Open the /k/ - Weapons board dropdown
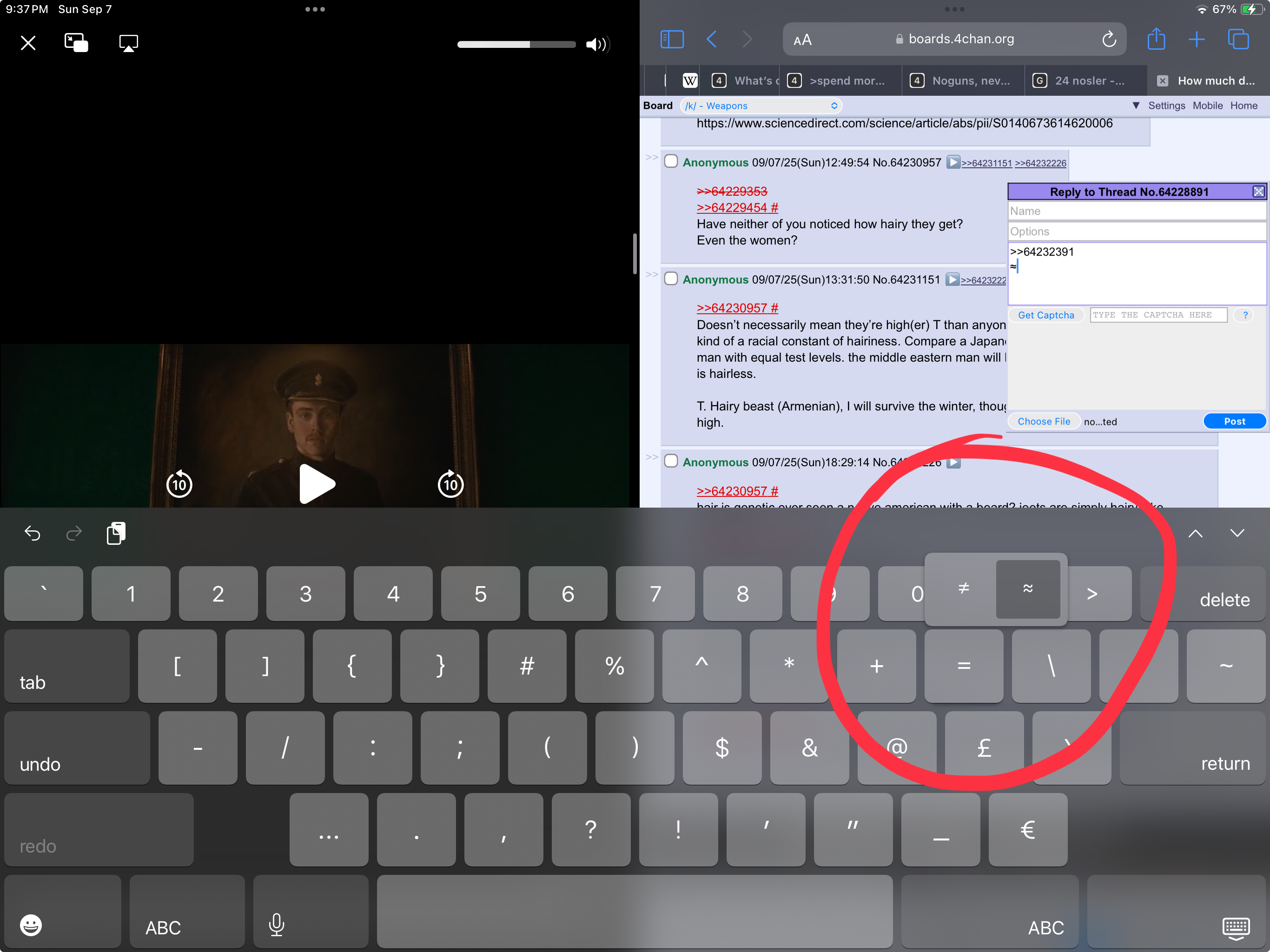The width and height of the screenshot is (1270, 952). pyautogui.click(x=761, y=106)
